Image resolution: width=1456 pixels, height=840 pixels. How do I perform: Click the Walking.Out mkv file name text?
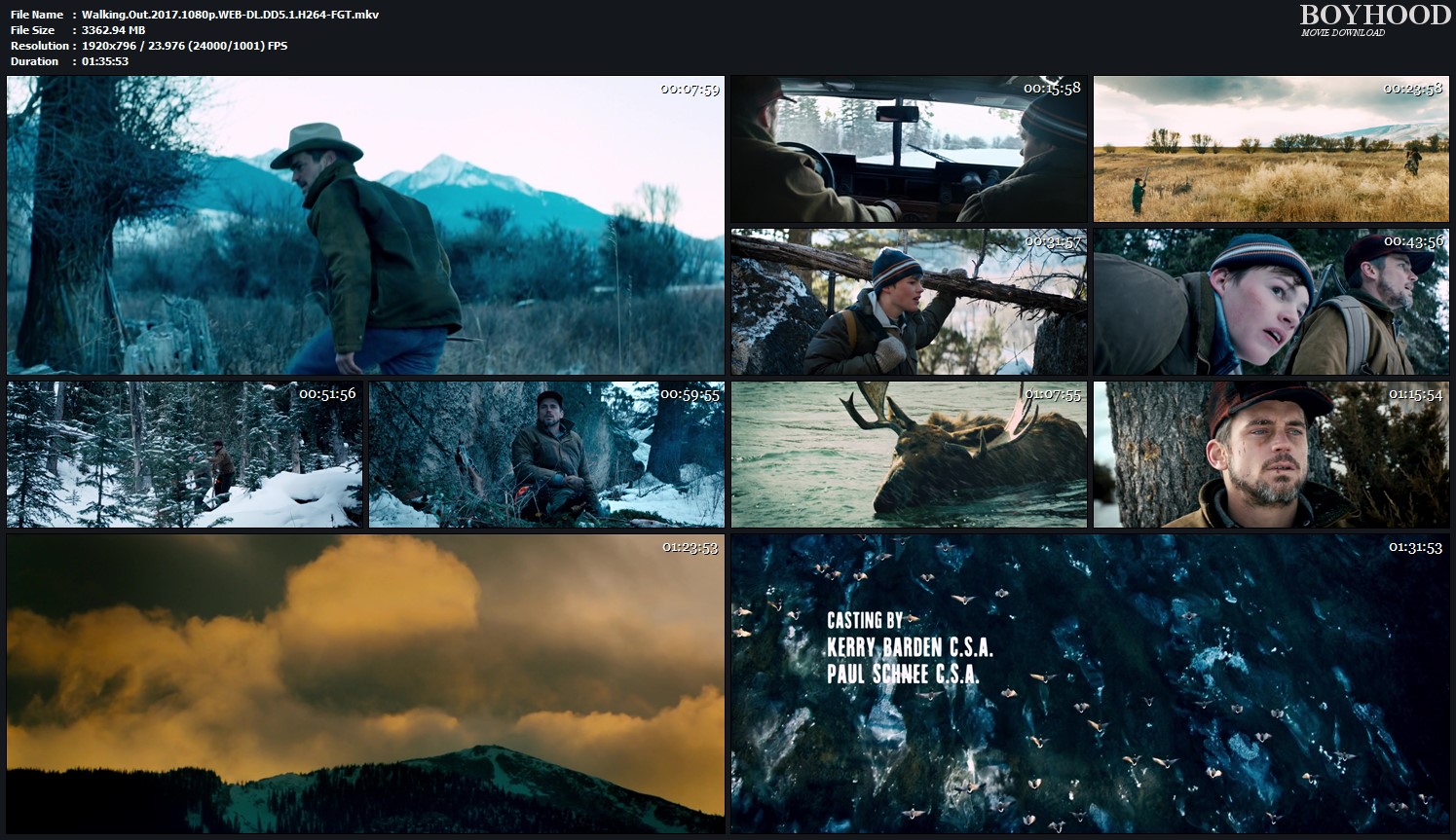click(x=230, y=15)
